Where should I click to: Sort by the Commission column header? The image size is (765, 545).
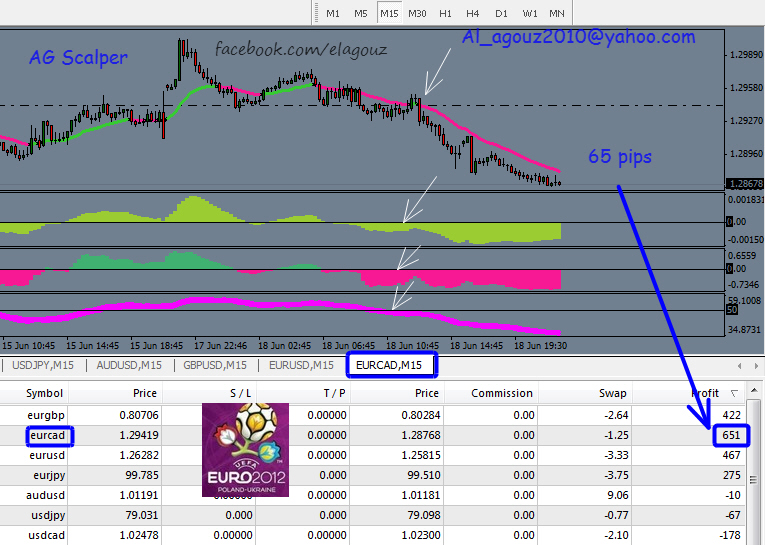coord(502,393)
